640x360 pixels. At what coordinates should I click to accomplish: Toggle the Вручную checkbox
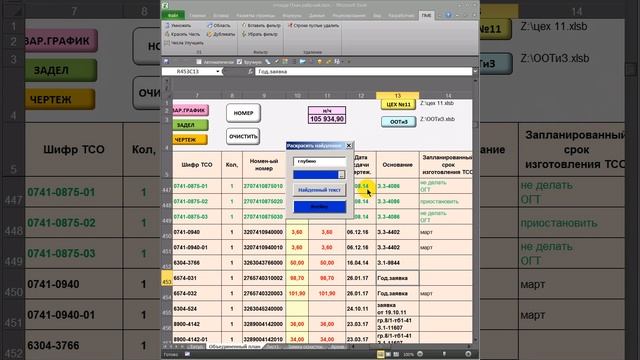[x=240, y=62]
